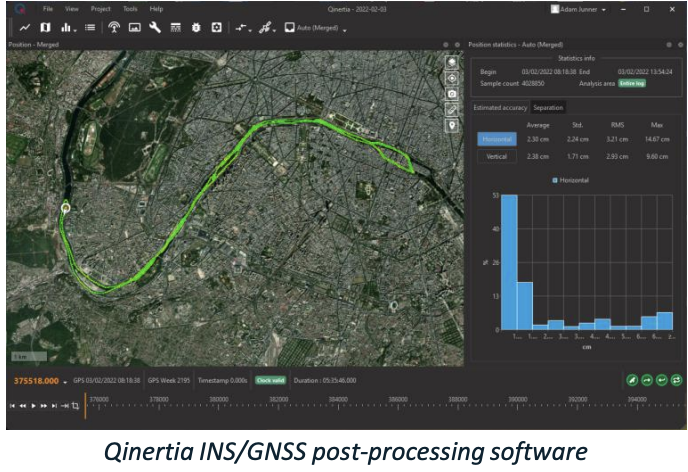Select the Vertical statistics button
The width and height of the screenshot is (688, 472).
(x=497, y=156)
